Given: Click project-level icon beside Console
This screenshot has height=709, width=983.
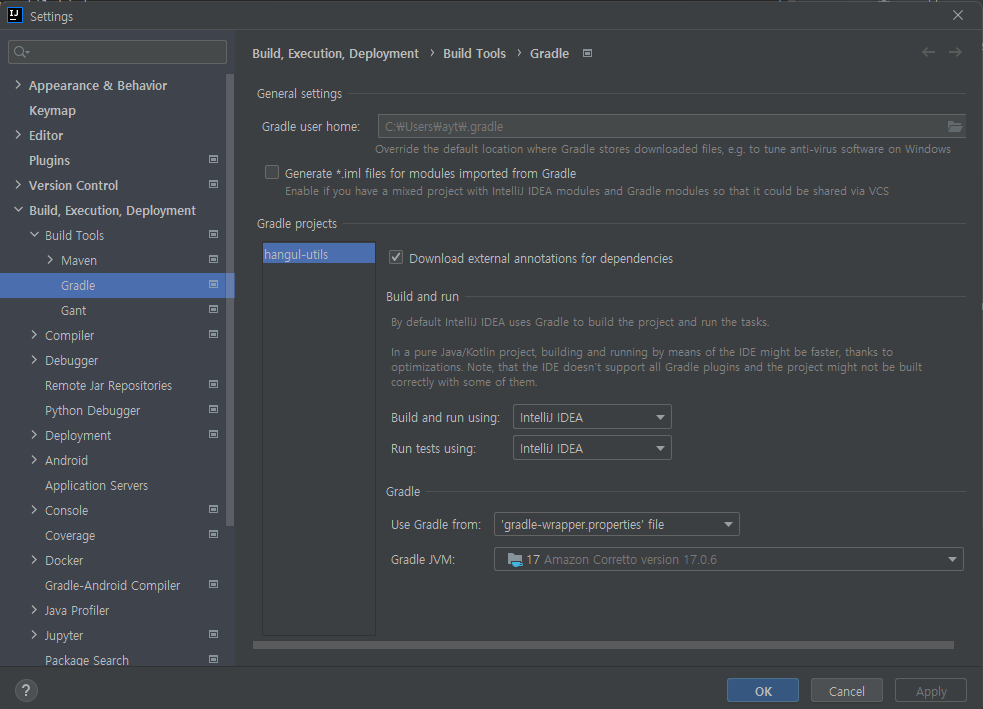Looking at the screenshot, I should (213, 510).
